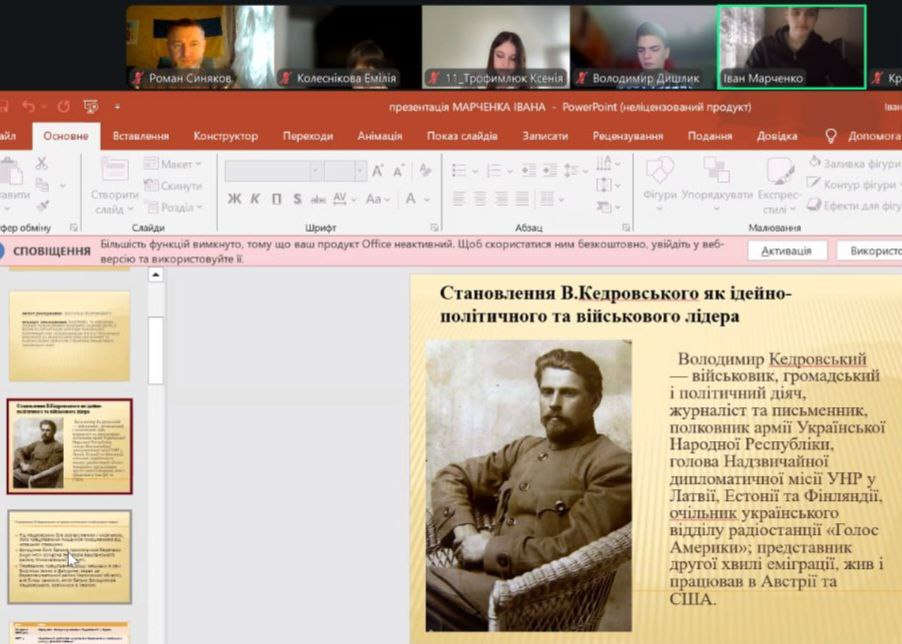Open the Анімація ribbon tab
This screenshot has height=644, width=902.
click(379, 136)
